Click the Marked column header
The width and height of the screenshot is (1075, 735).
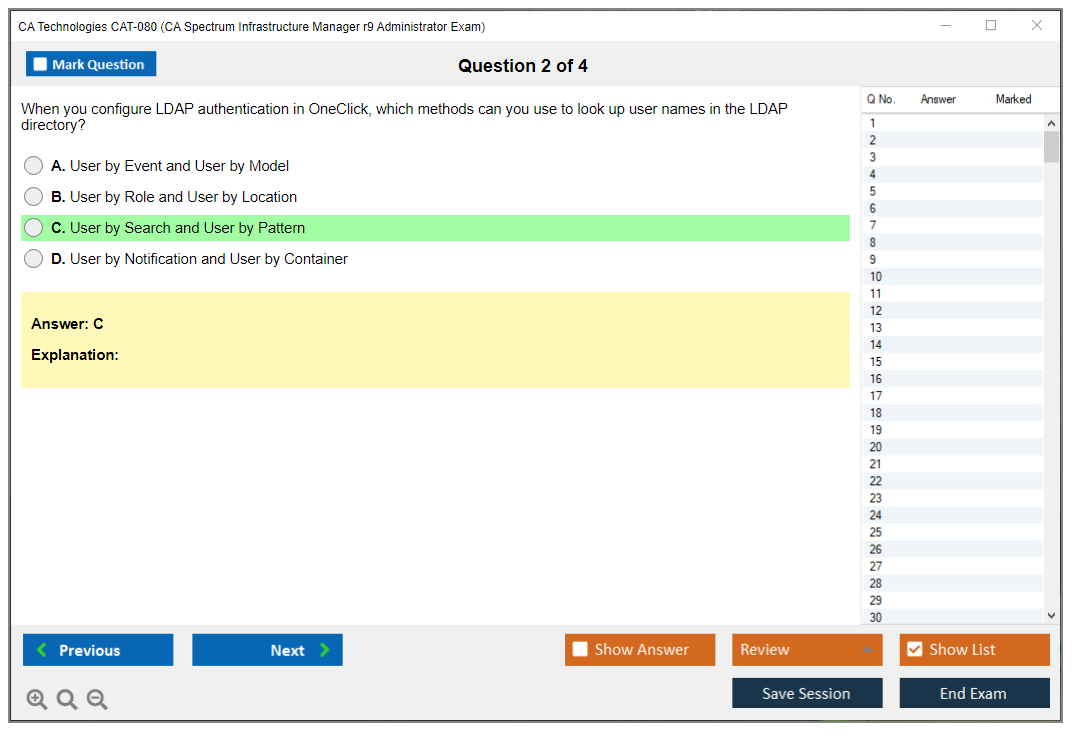tap(1013, 99)
